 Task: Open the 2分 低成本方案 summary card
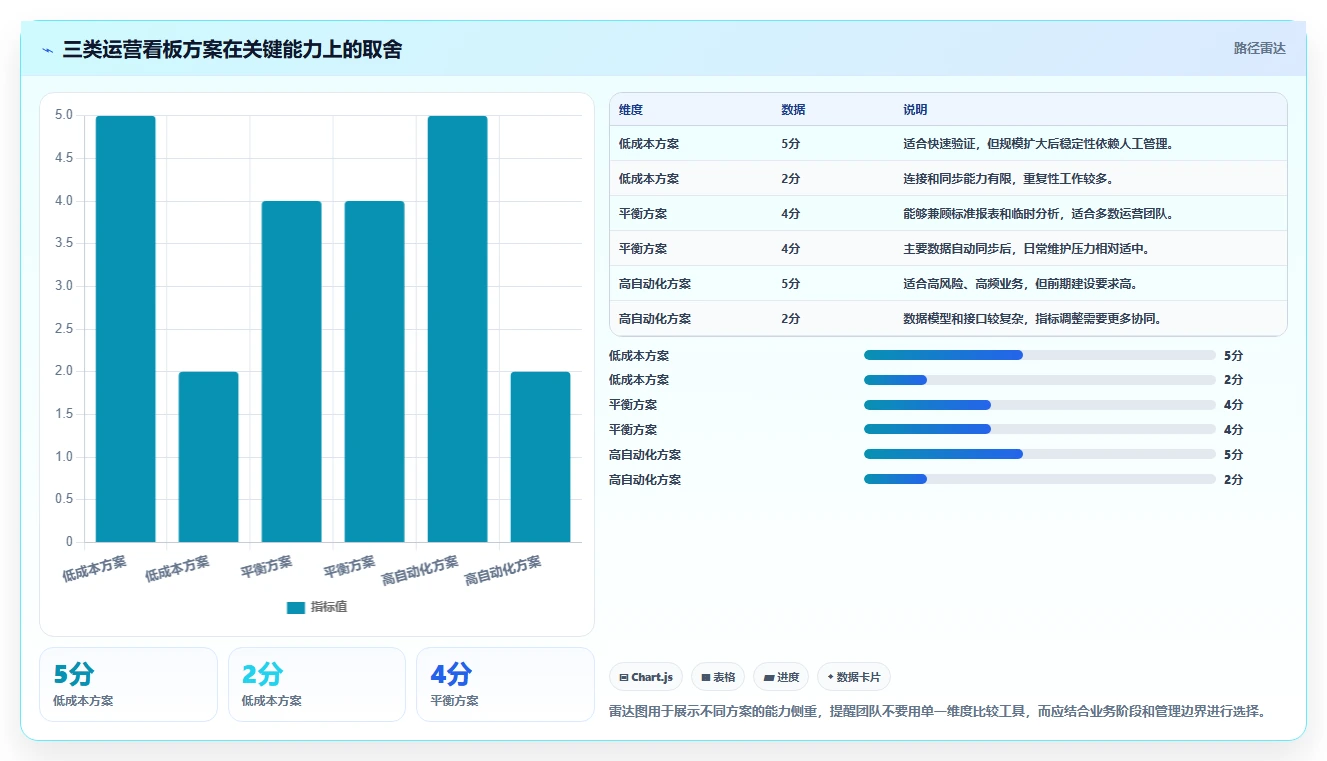click(x=317, y=684)
